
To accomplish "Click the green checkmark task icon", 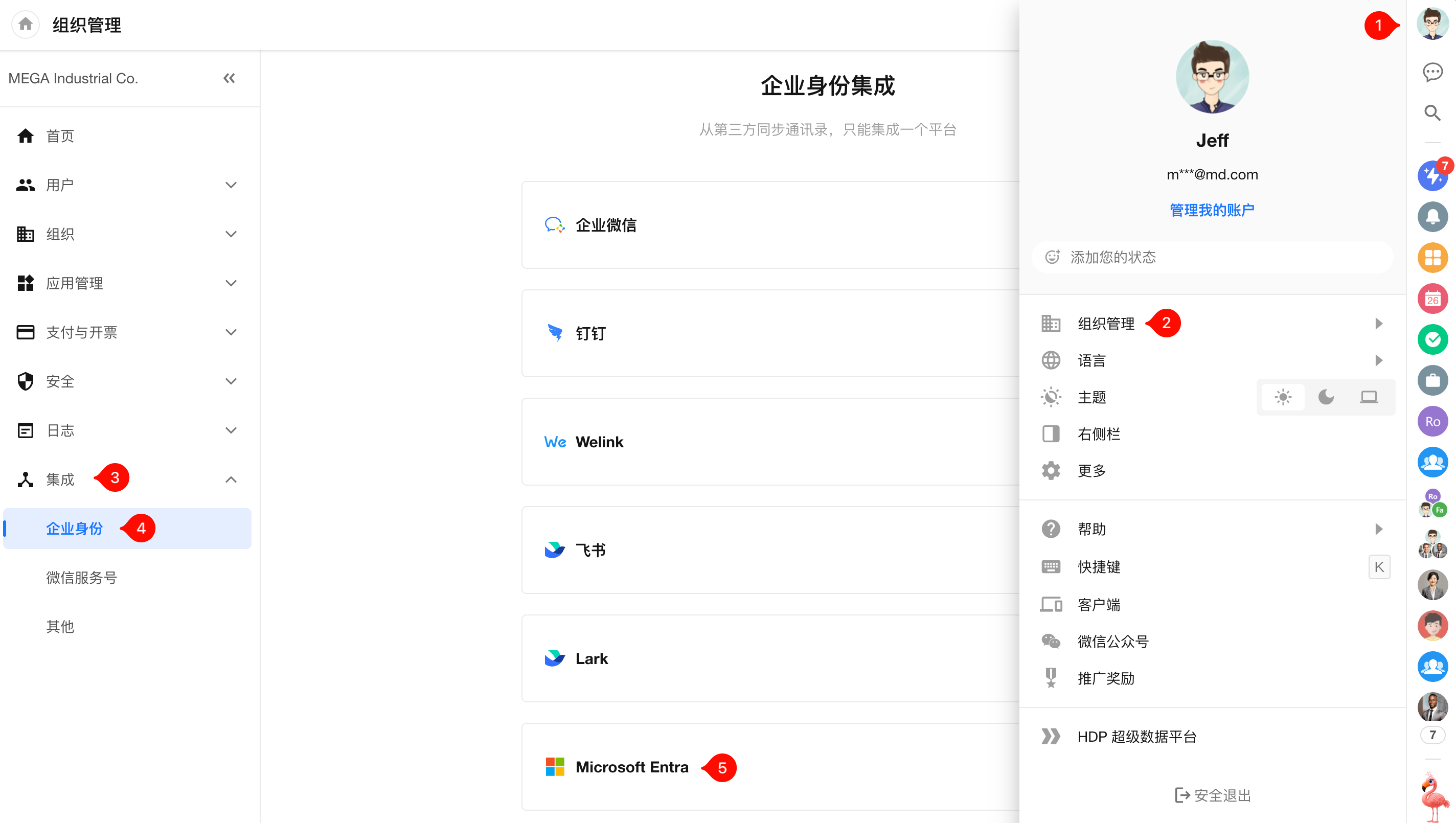I will [x=1432, y=339].
